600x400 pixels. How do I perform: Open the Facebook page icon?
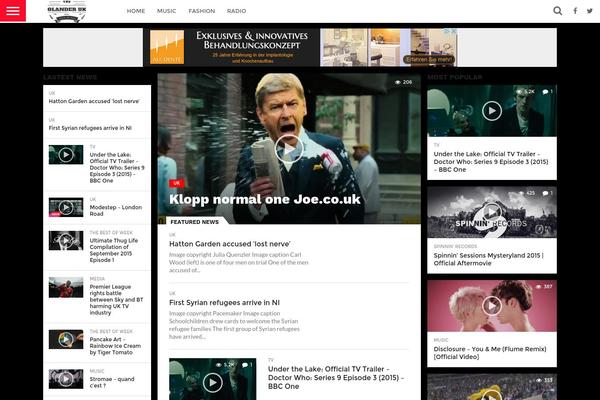575,11
